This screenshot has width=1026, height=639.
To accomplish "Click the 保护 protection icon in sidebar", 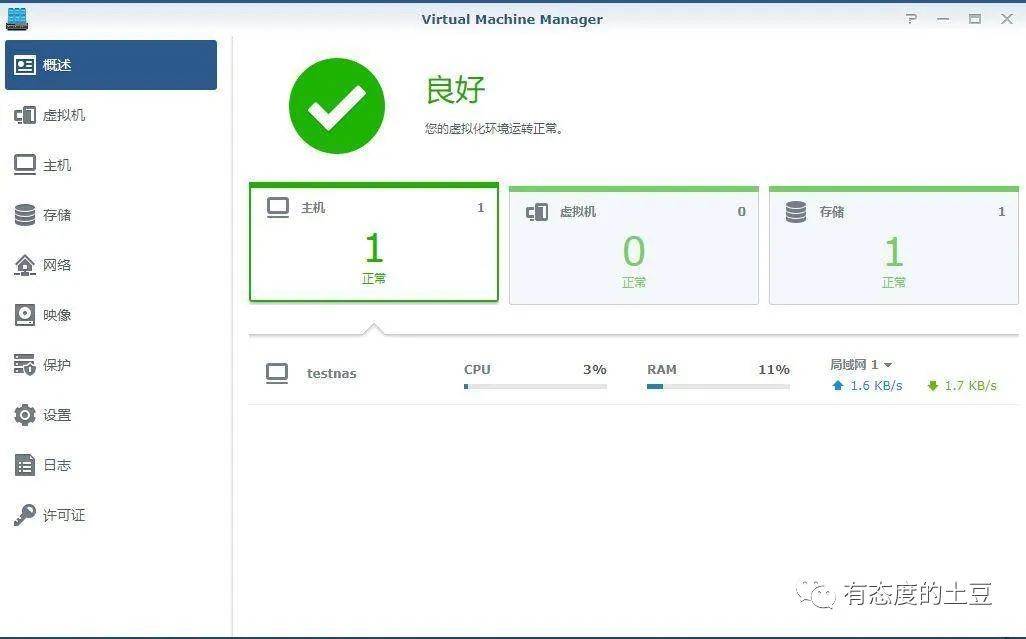I will (25, 364).
